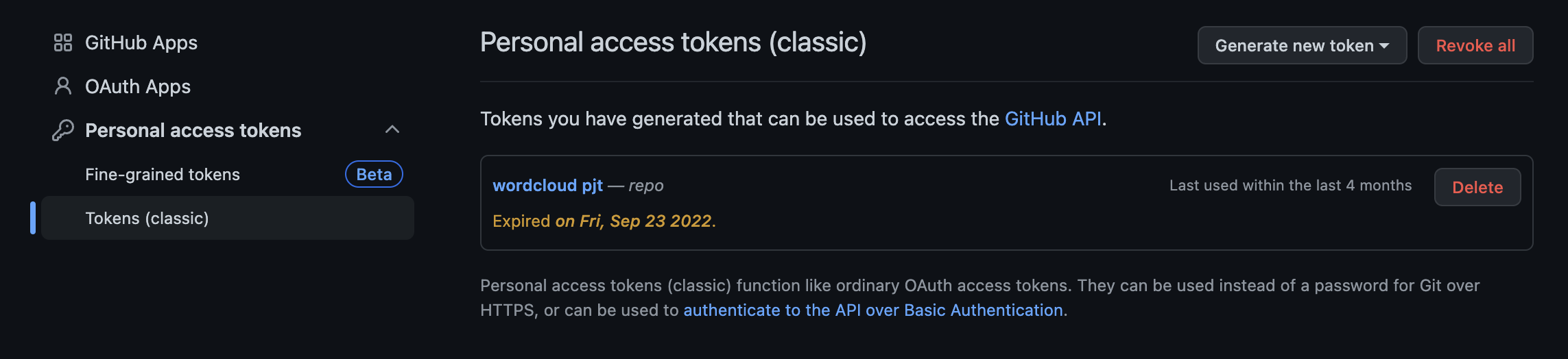Click the OAuth Apps person icon
This screenshot has height=359, width=1568.
[62, 86]
